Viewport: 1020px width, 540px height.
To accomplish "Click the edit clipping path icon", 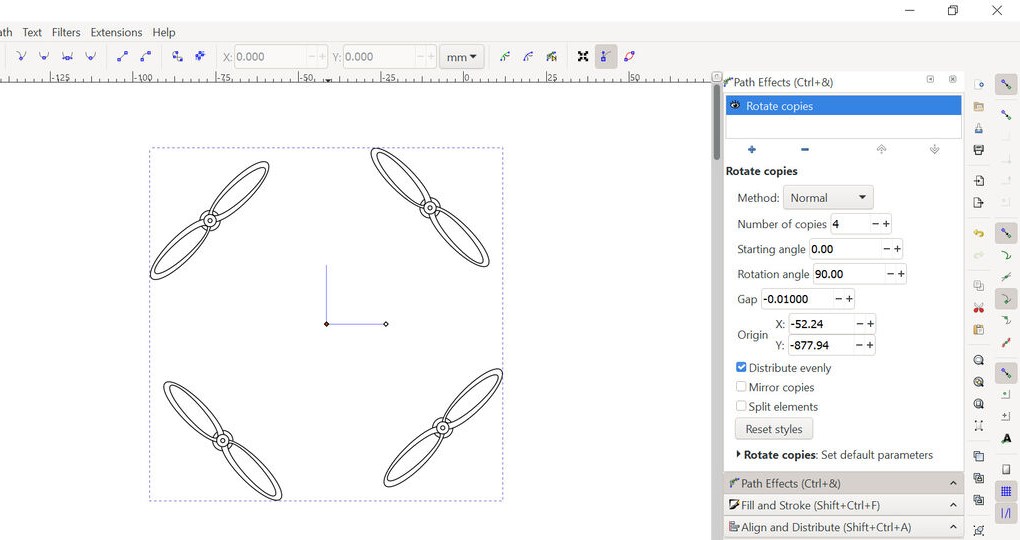I will (x=505, y=57).
